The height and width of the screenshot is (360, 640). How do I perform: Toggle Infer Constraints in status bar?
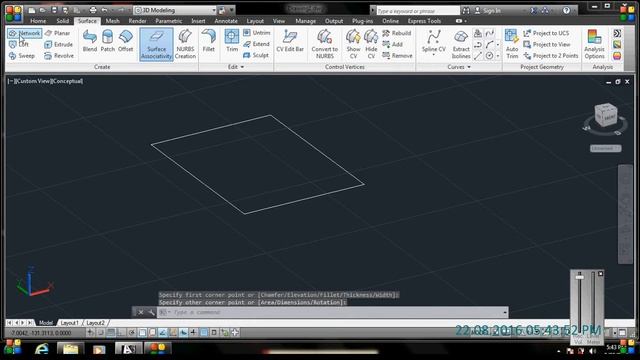(x=90, y=332)
